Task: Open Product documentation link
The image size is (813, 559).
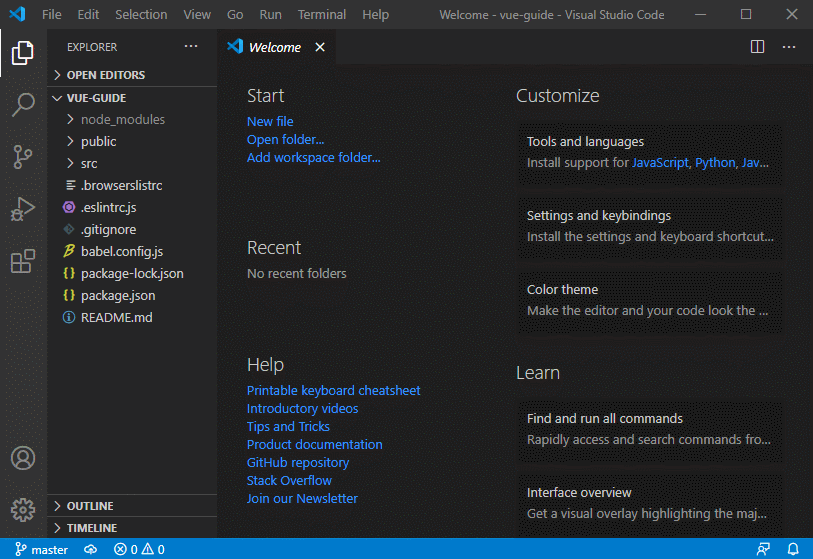Action: pos(315,444)
